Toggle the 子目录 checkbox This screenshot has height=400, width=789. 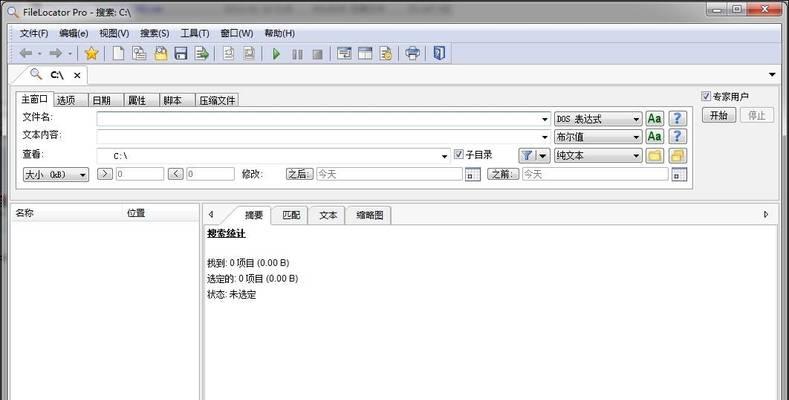tap(458, 154)
